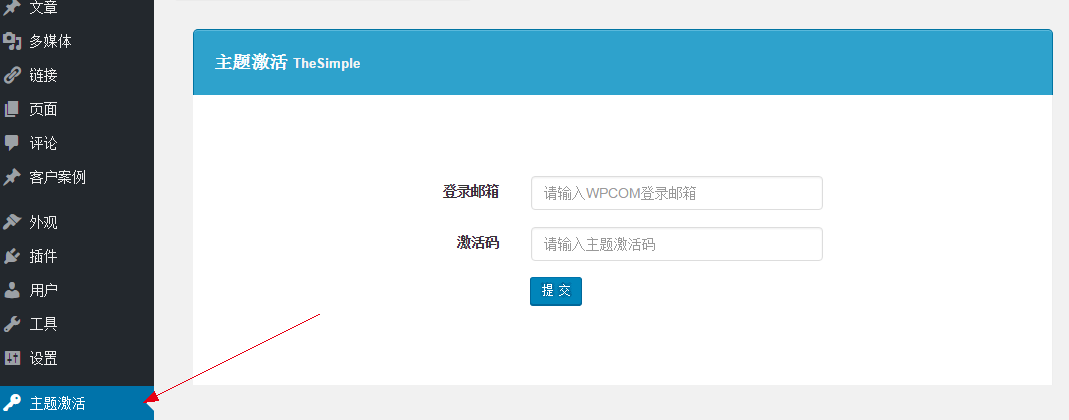Image resolution: width=1069 pixels, height=420 pixels.
Task: Click the plug icon for 插件
Action: coord(12,256)
